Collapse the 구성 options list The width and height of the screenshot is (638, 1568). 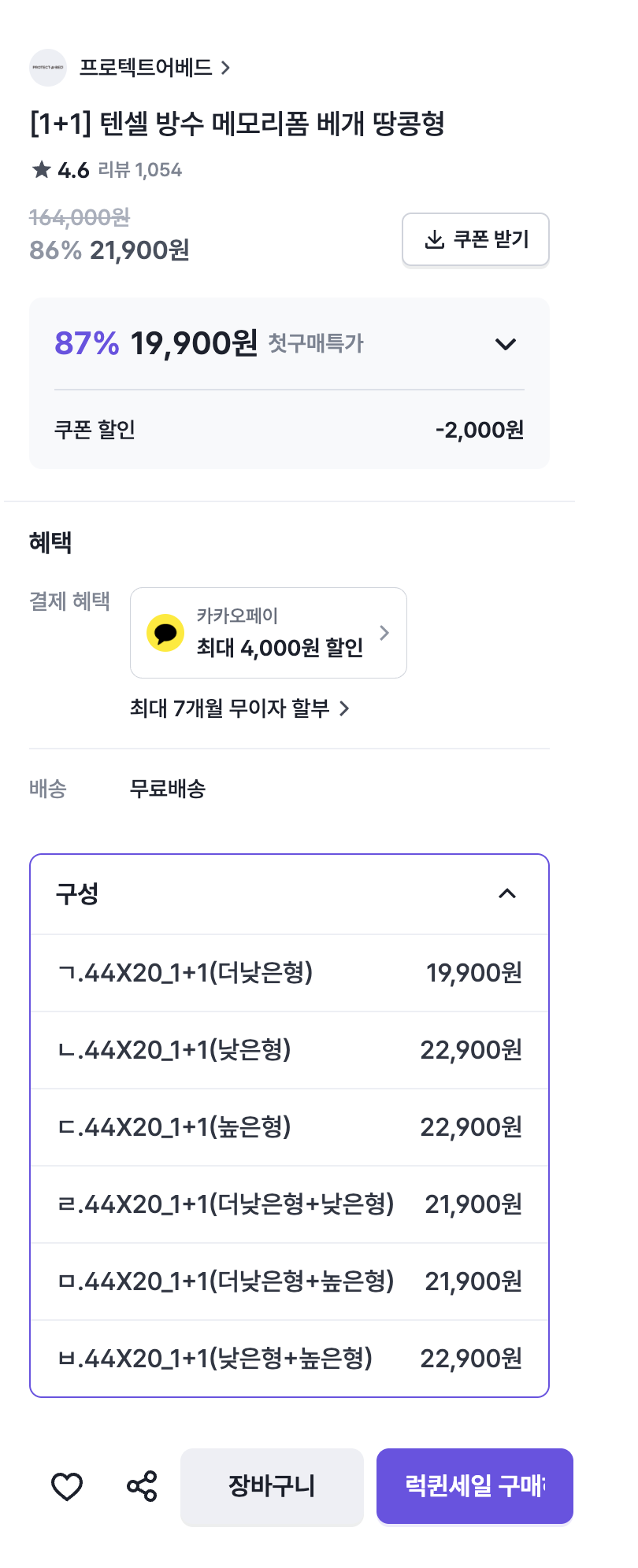507,893
